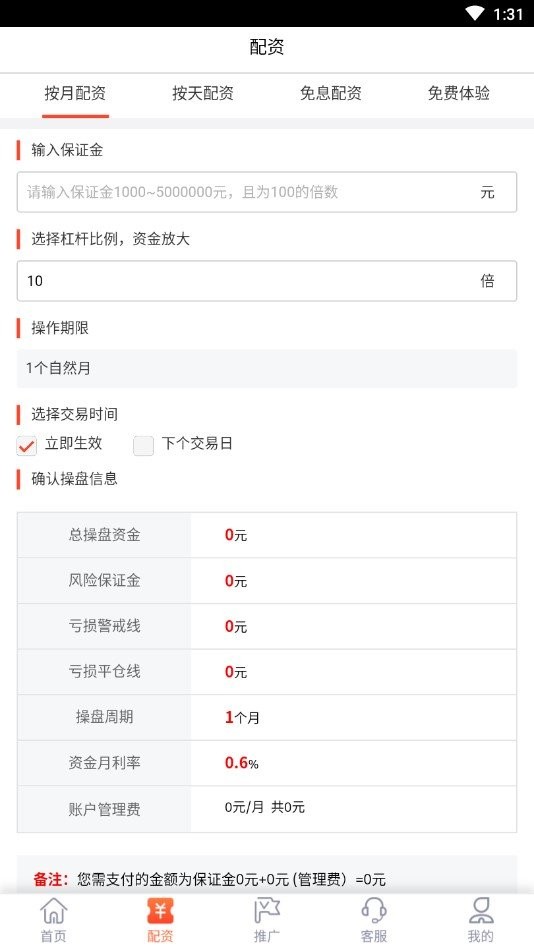Tap the 资金月利率 0.6% row
The image size is (534, 949).
pos(267,763)
